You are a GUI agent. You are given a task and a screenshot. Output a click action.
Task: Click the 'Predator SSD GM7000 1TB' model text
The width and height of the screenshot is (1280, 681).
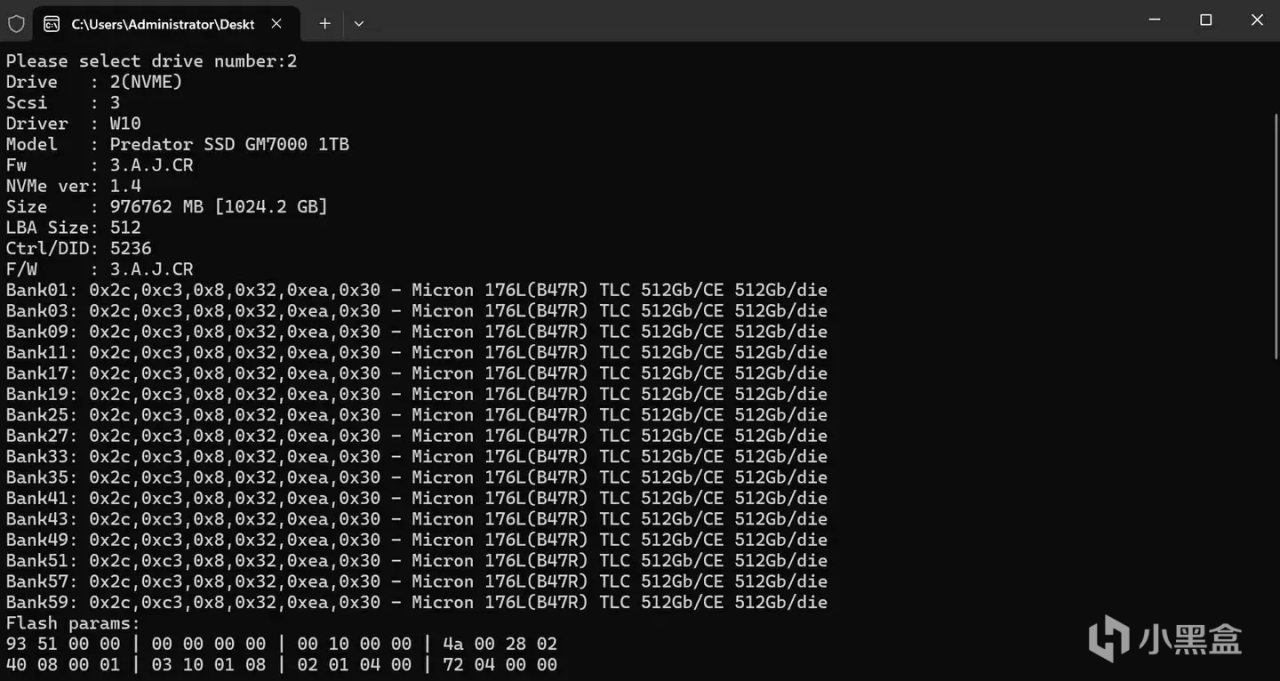(229, 144)
